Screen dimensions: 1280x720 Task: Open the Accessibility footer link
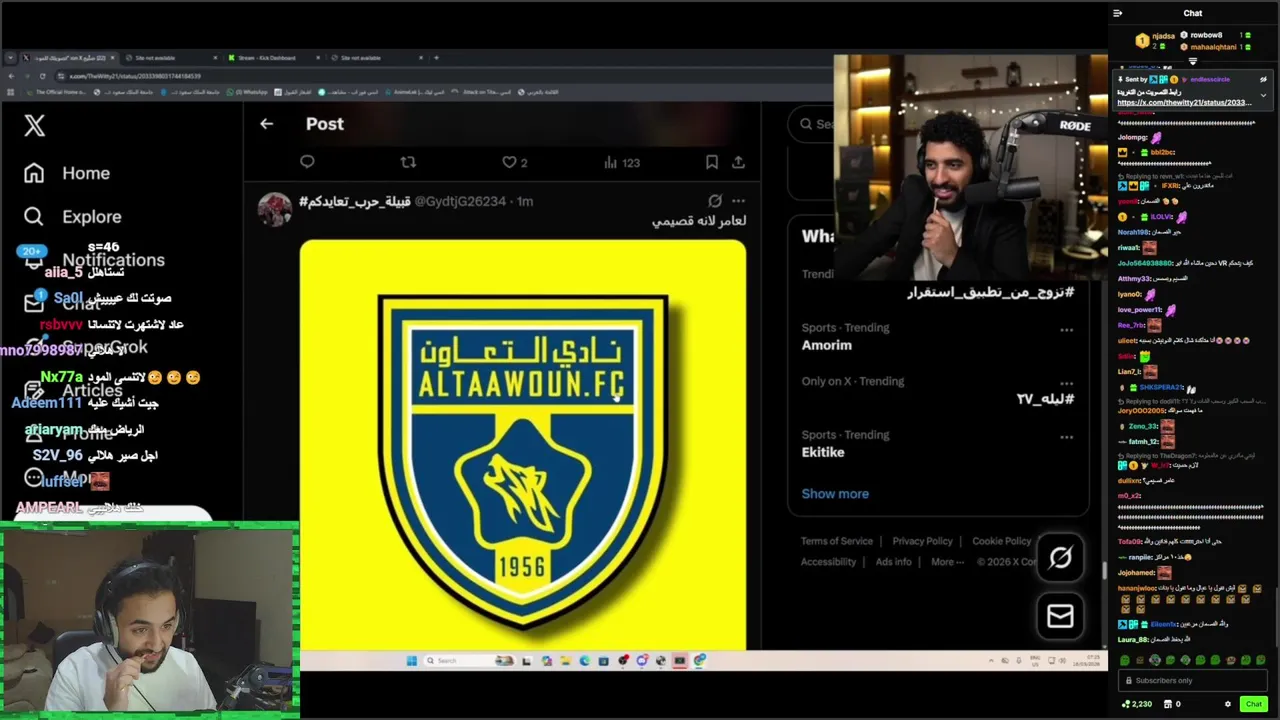coord(828,562)
